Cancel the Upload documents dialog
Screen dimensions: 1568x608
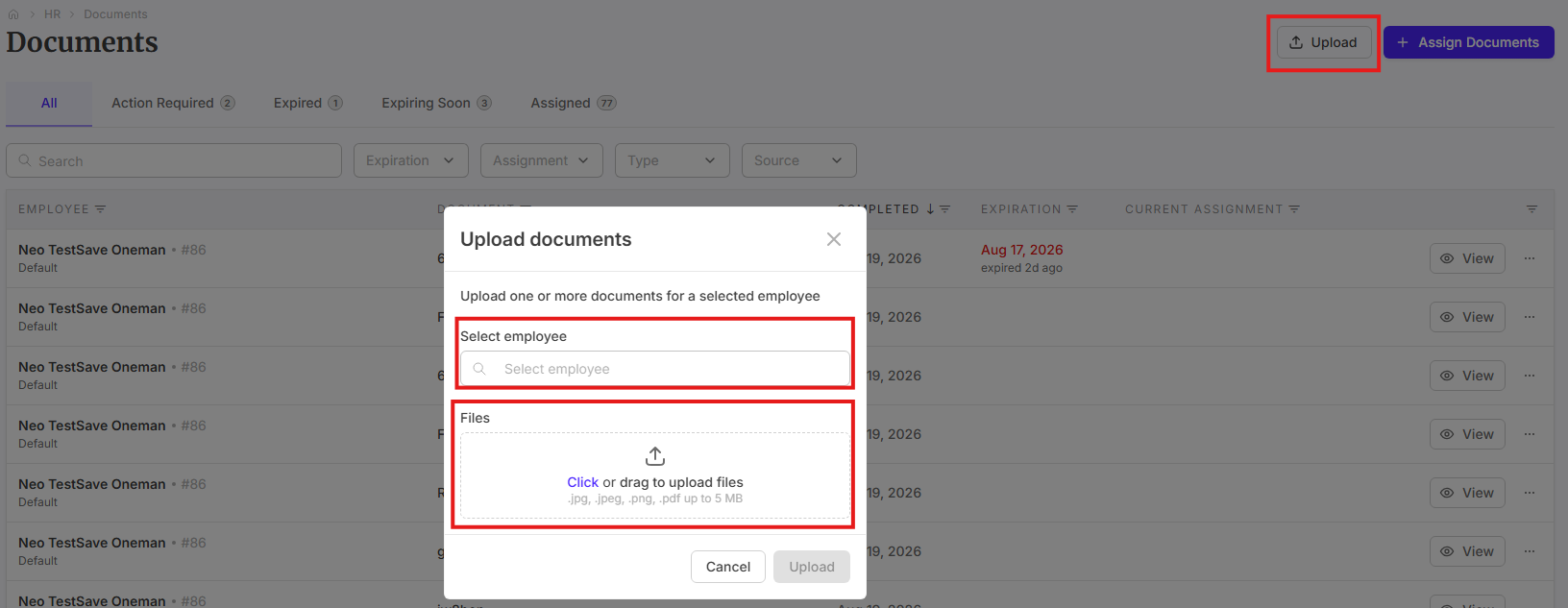point(728,567)
